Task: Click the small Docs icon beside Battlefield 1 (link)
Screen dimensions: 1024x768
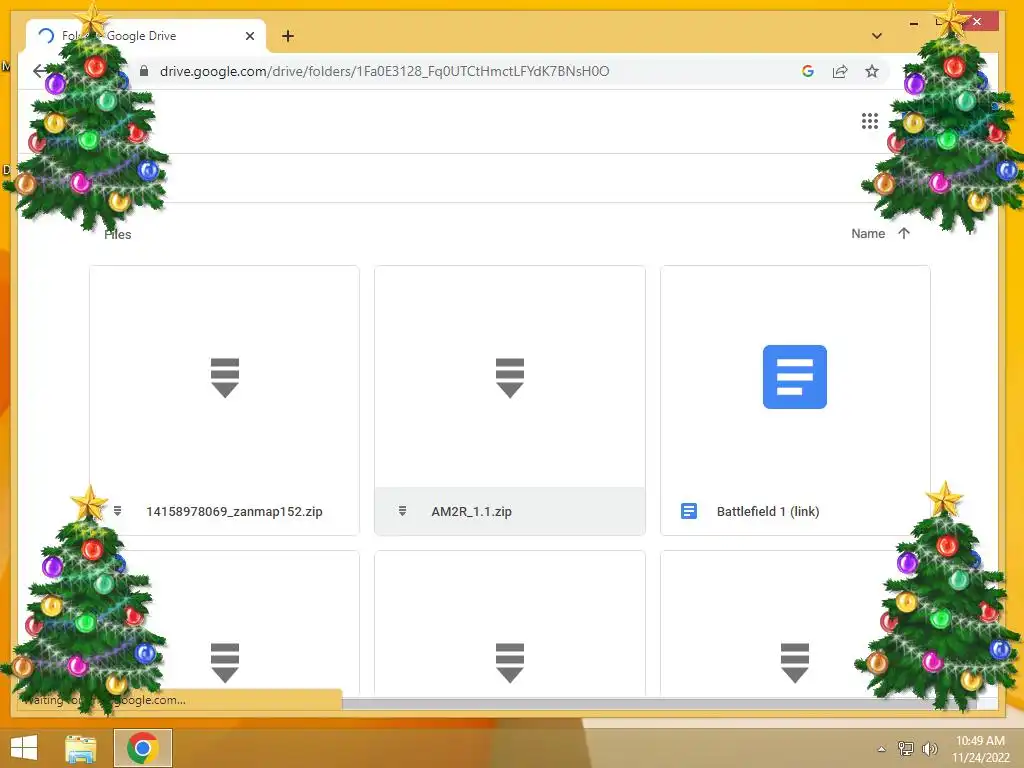Action: [x=689, y=511]
